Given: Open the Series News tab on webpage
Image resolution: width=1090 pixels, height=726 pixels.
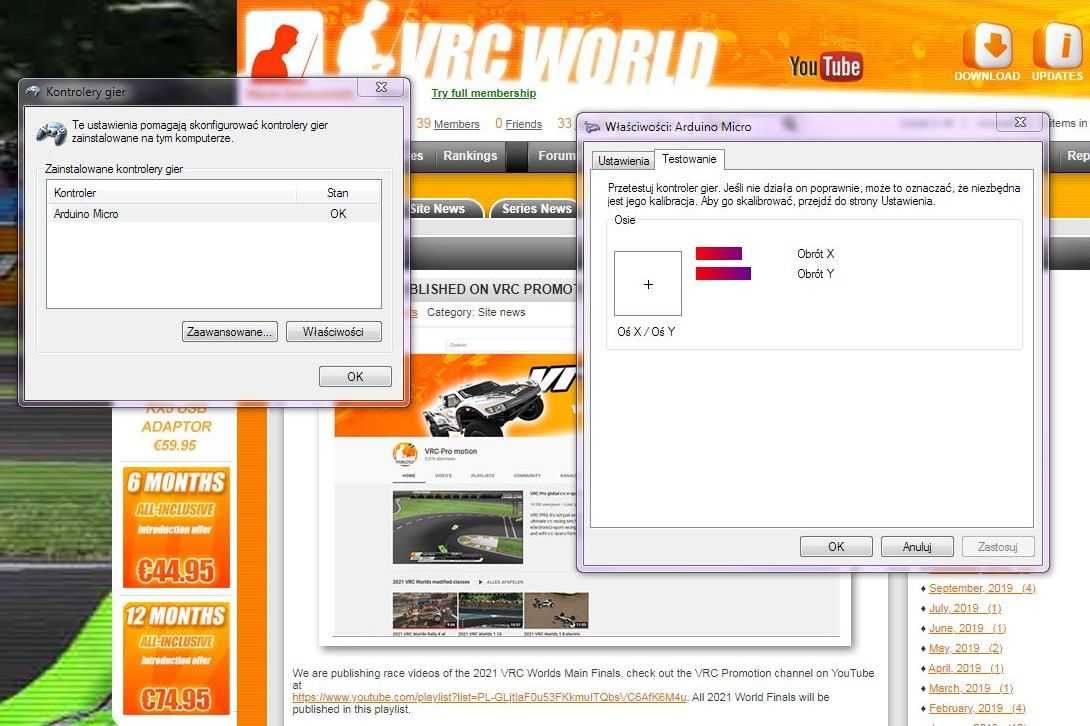Looking at the screenshot, I should tap(536, 209).
